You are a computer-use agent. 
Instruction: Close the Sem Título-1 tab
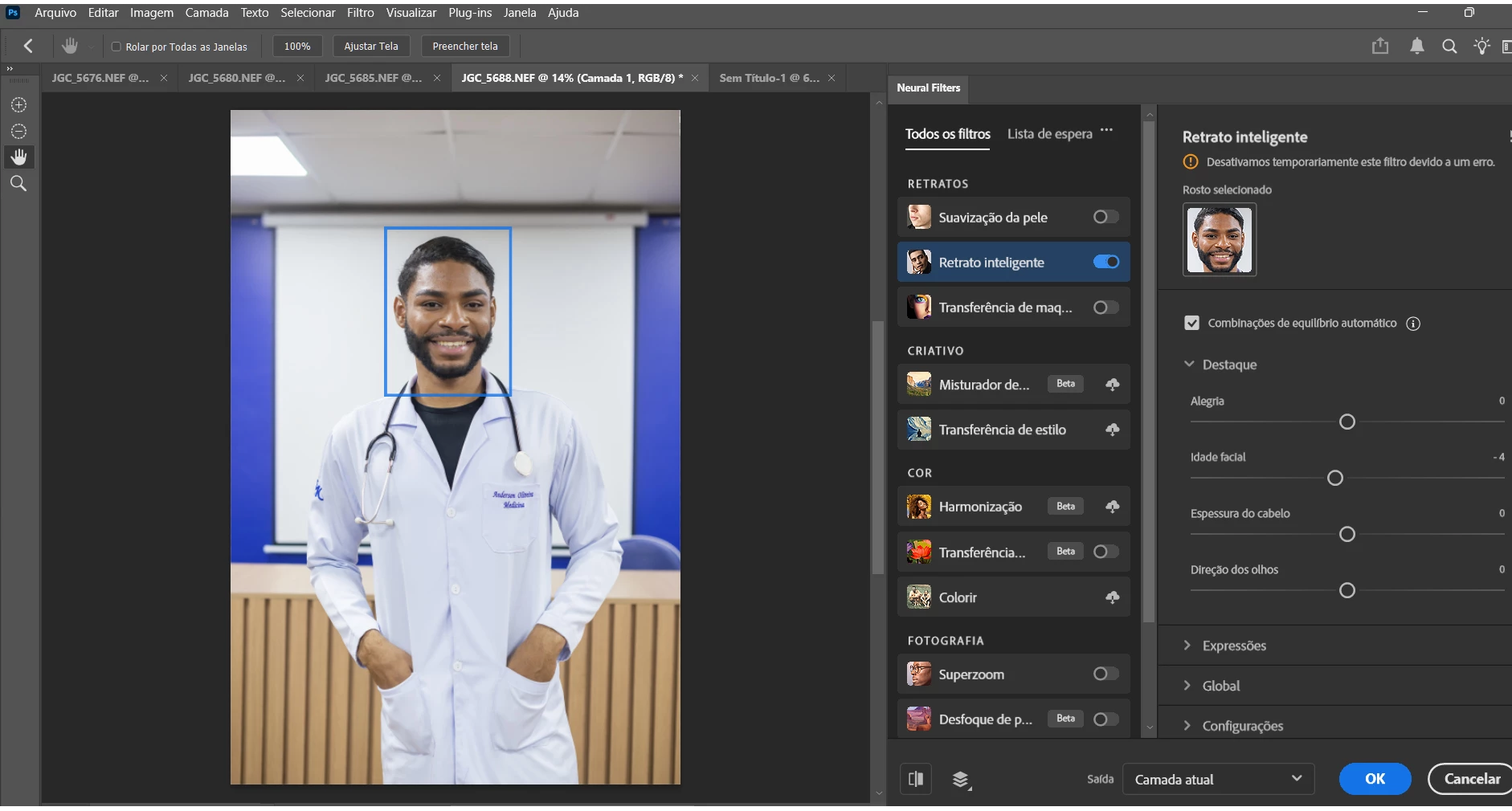[832, 78]
